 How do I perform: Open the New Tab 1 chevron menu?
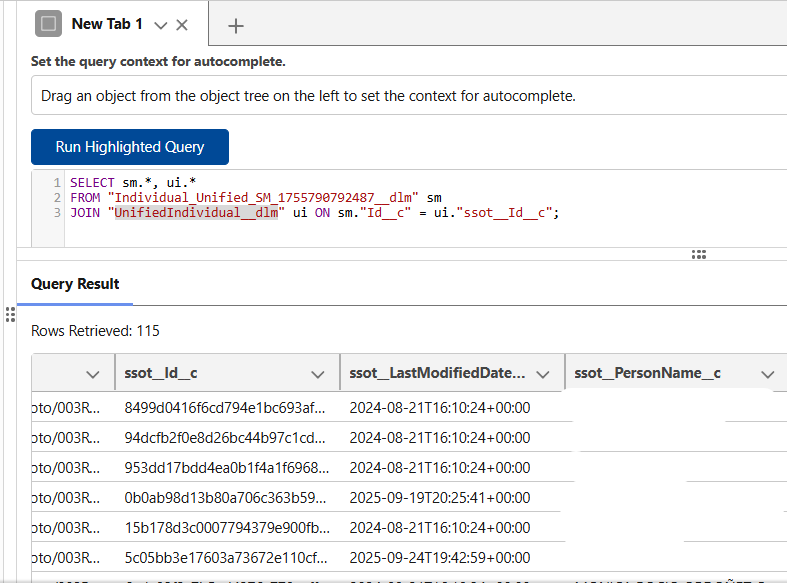point(160,25)
